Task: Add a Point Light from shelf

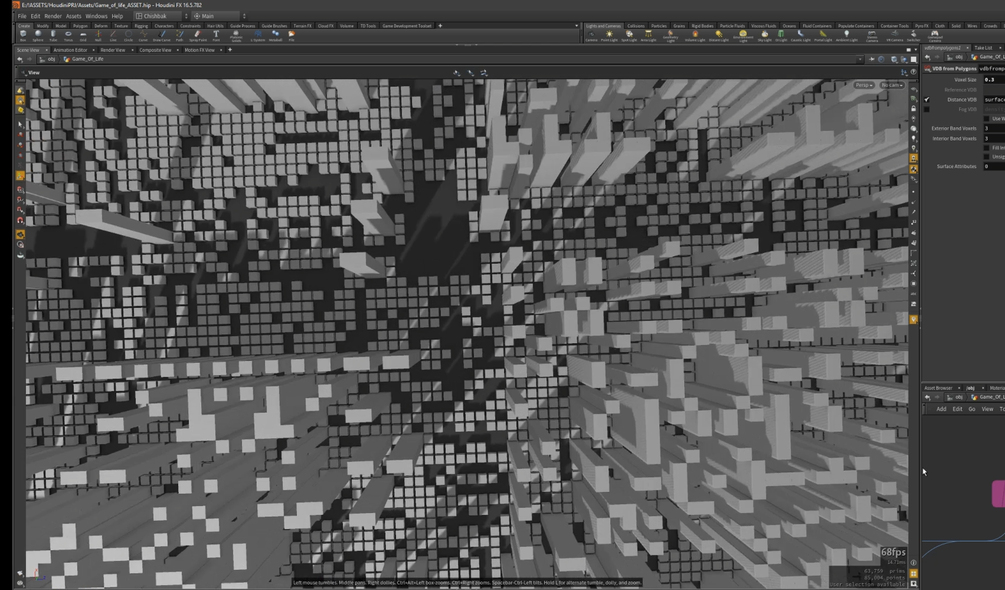Action: (x=609, y=35)
